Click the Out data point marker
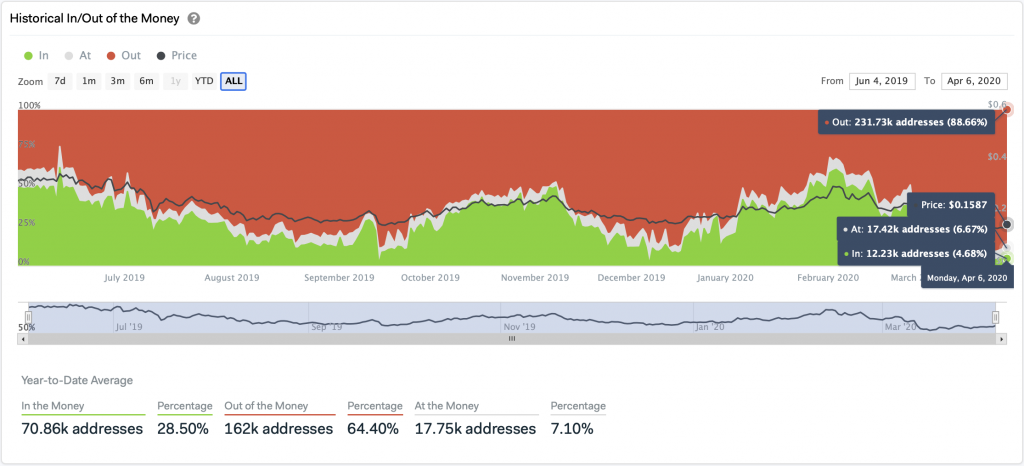 pyautogui.click(x=1008, y=110)
